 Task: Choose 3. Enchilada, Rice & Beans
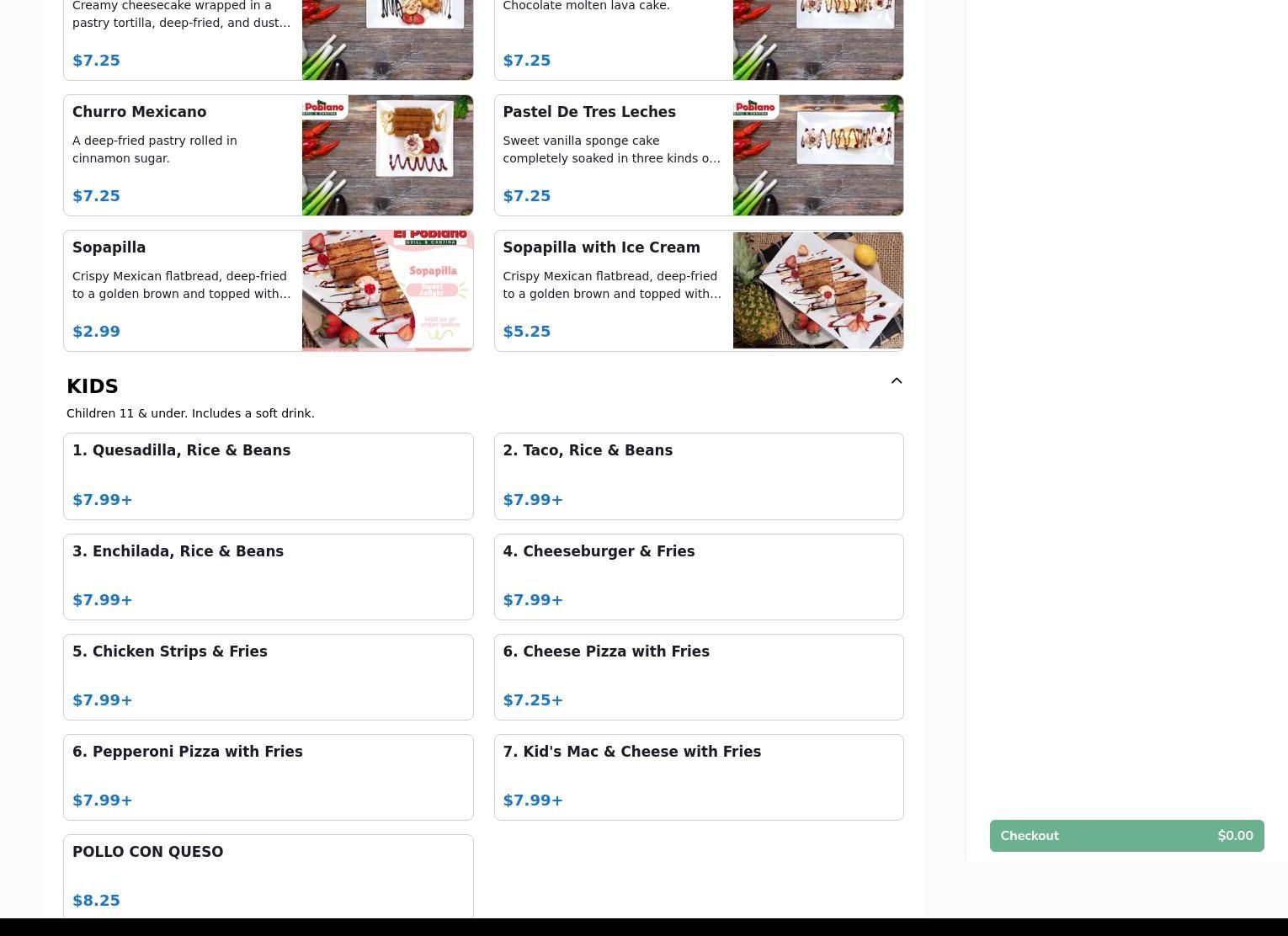268,577
